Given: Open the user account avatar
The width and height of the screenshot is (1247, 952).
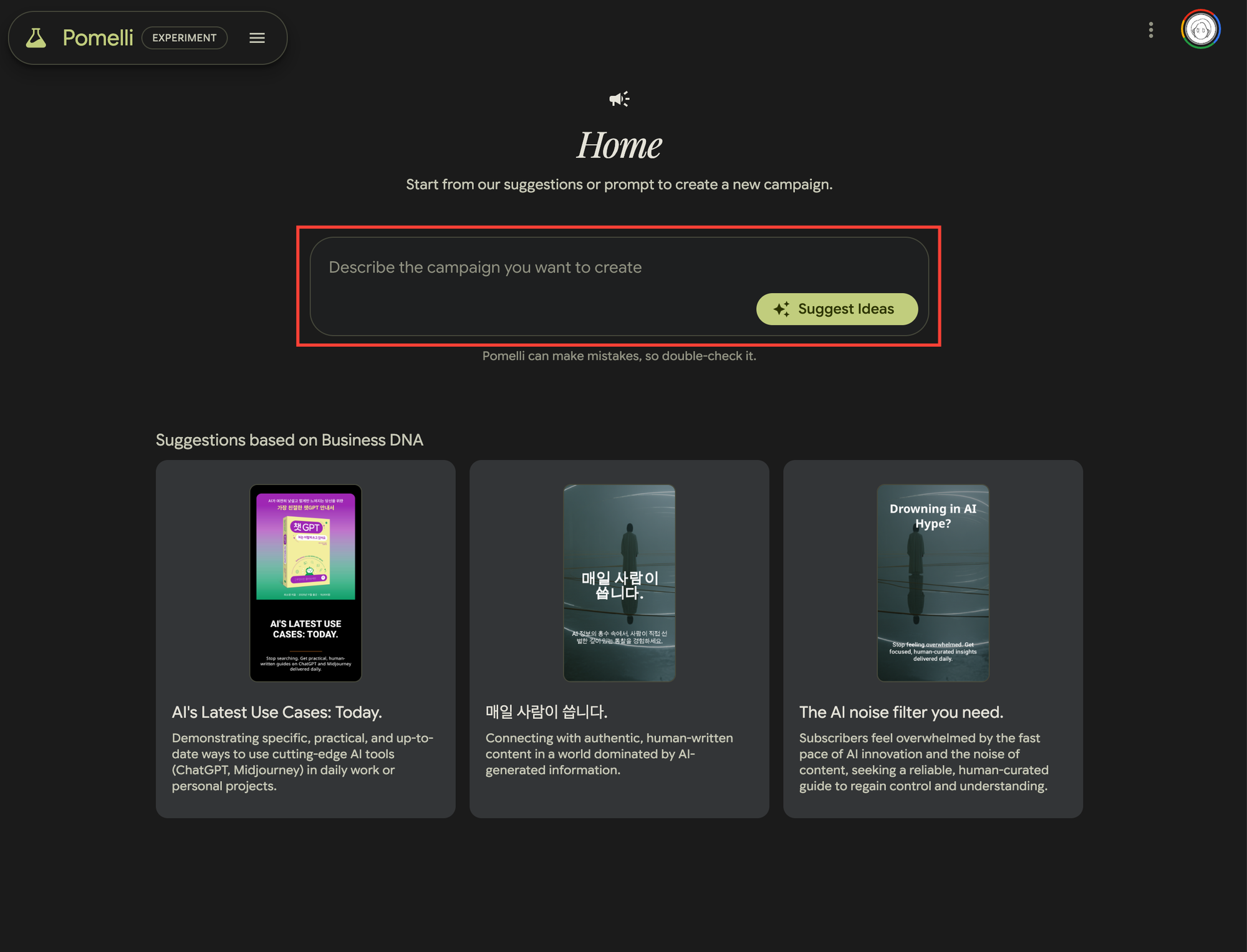Looking at the screenshot, I should tap(1200, 29).
